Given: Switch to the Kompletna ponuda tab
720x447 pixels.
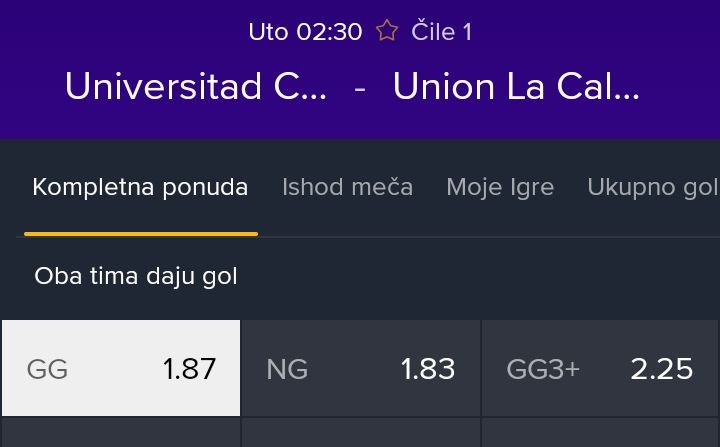Looking at the screenshot, I should (140, 187).
